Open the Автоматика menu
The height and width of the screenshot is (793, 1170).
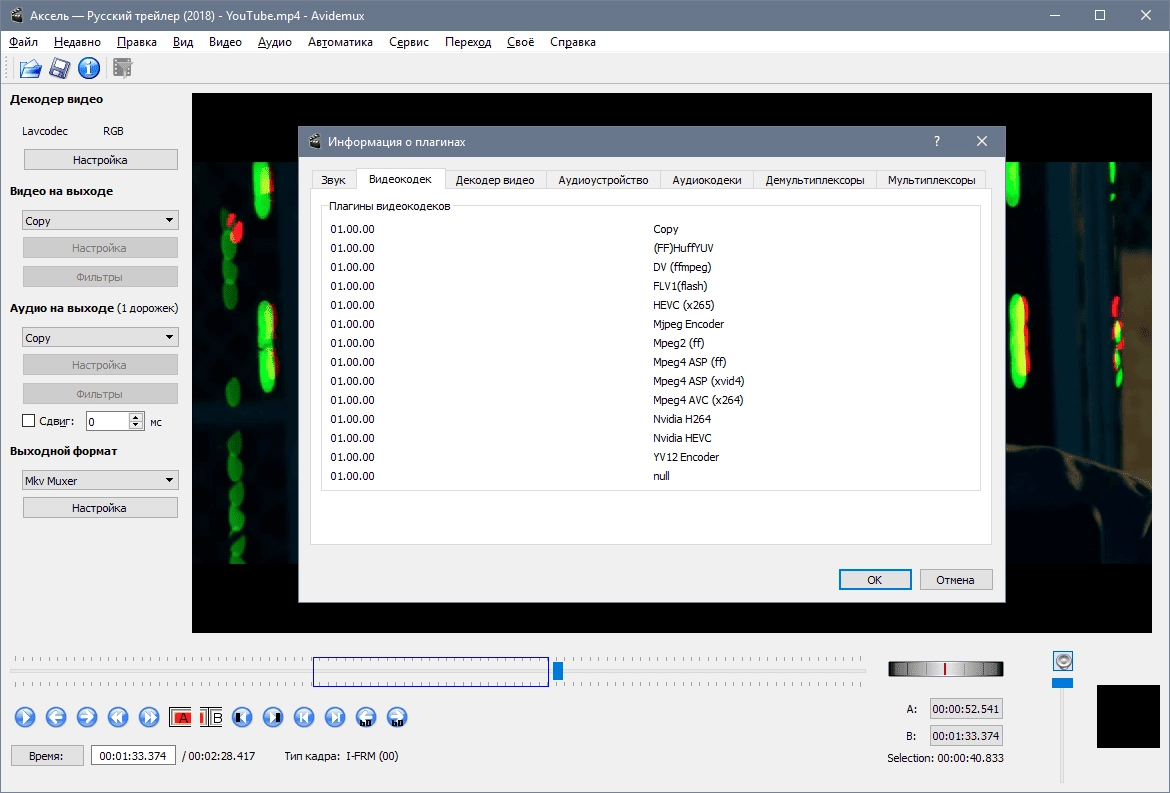click(x=340, y=42)
